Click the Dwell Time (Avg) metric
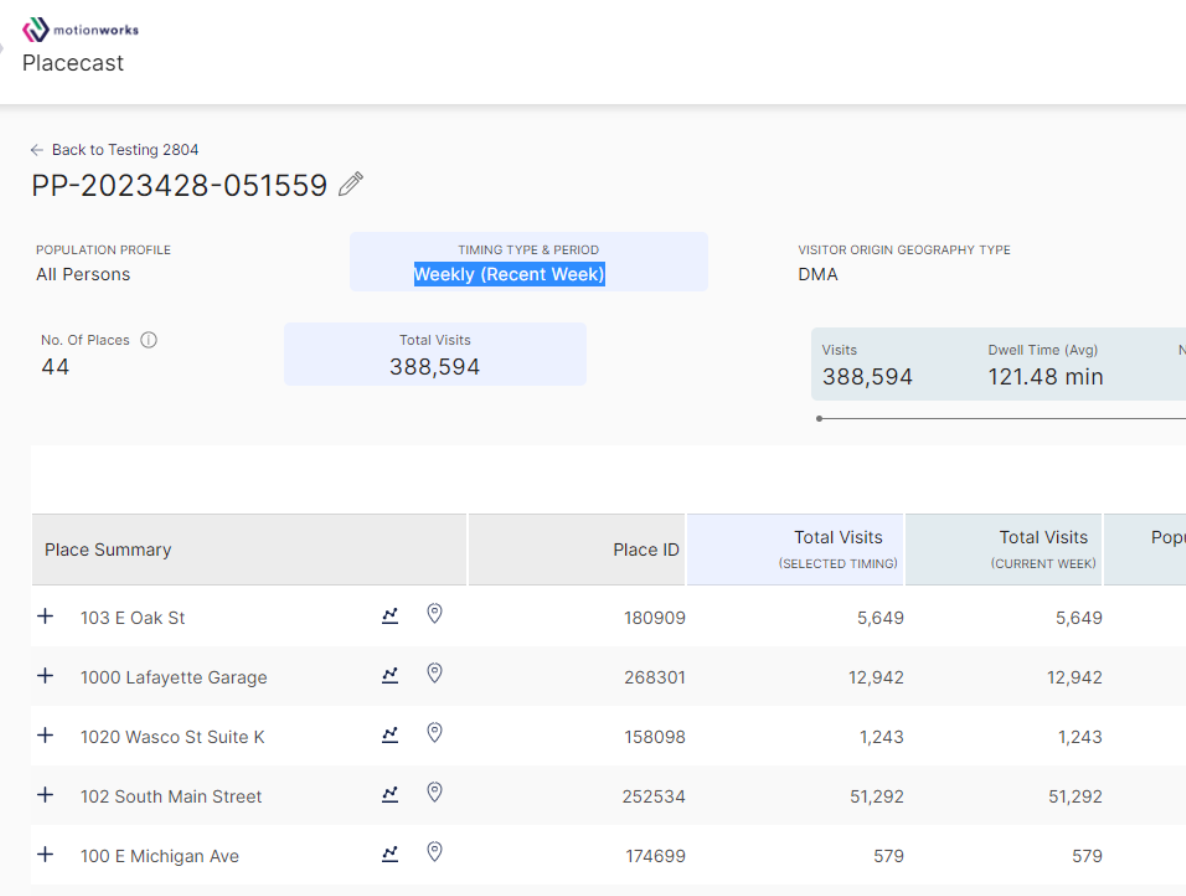The height and width of the screenshot is (896, 1186). [1045, 366]
